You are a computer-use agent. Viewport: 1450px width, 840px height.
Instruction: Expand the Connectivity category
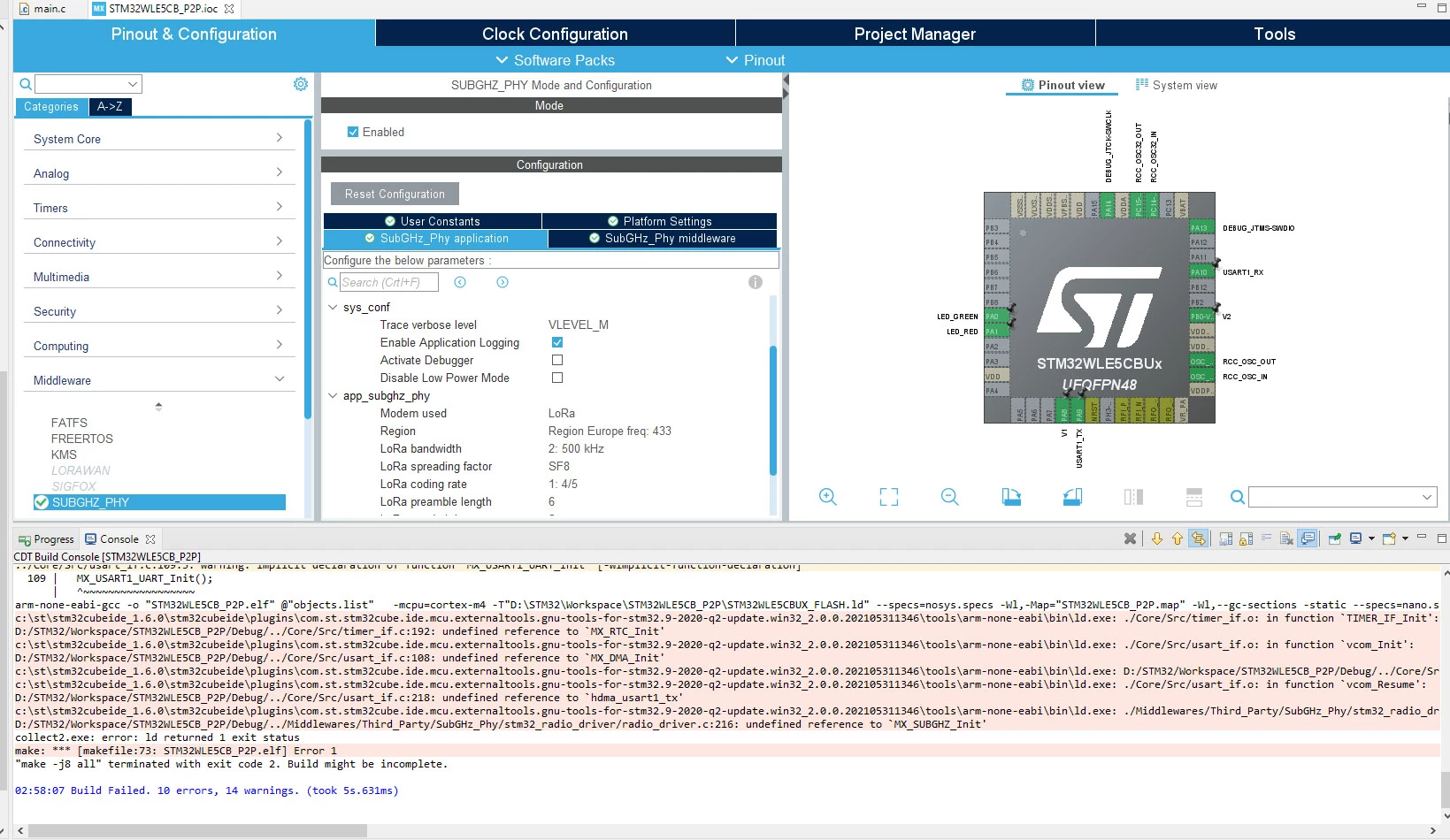pyautogui.click(x=159, y=242)
